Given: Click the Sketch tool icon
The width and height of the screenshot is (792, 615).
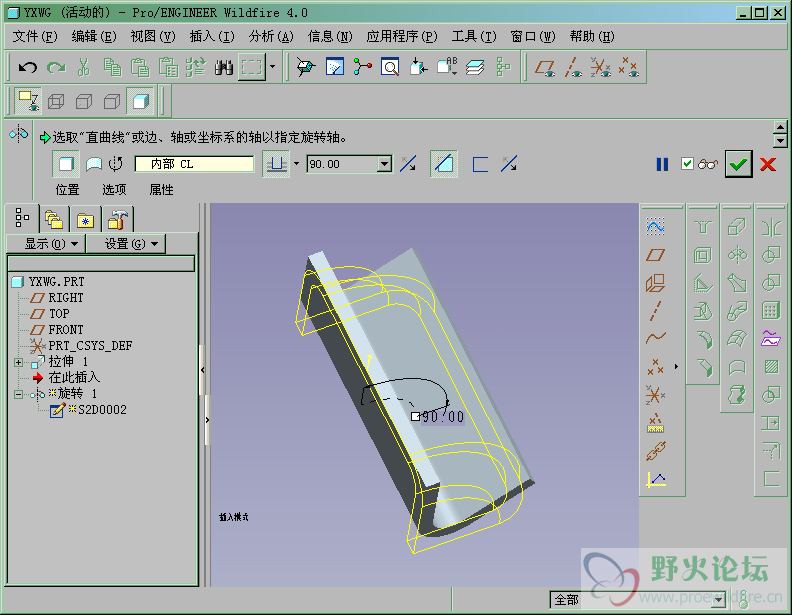Looking at the screenshot, I should 656,227.
